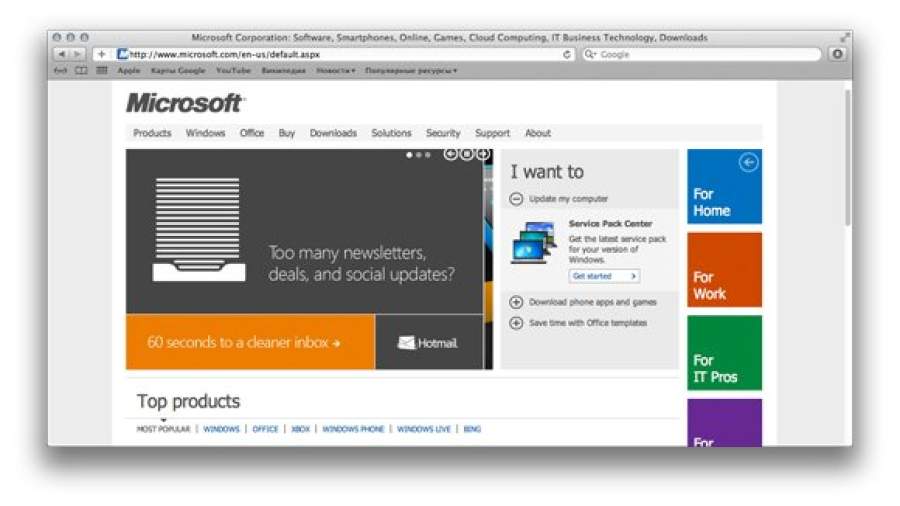Click the magnifier icon in the Google search field
The height and width of the screenshot is (506, 900).
[589, 55]
